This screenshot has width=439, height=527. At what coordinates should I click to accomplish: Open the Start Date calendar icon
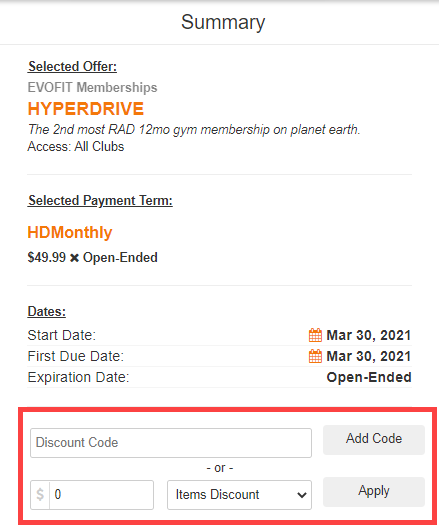[315, 335]
